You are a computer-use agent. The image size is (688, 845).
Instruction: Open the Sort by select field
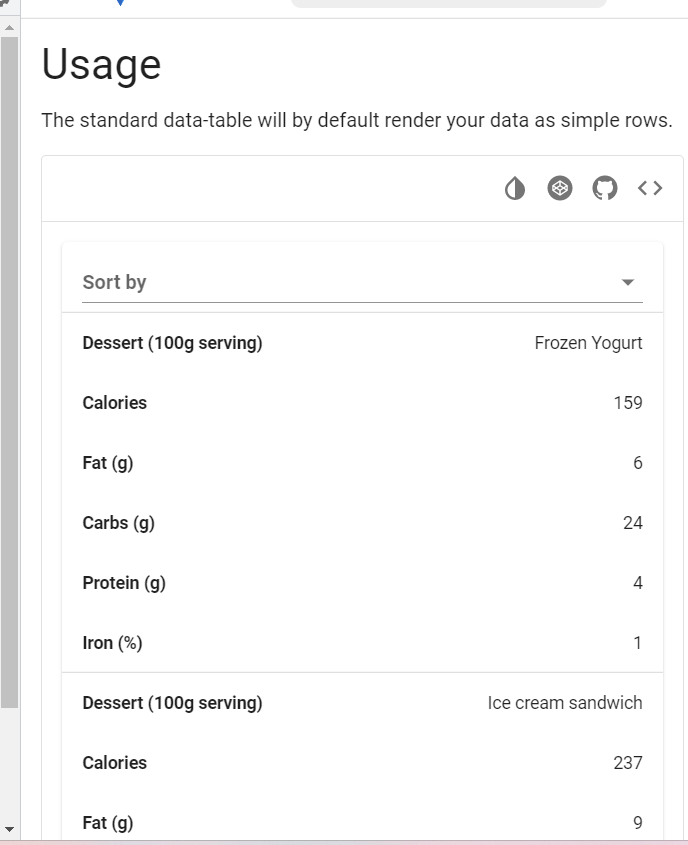(x=362, y=282)
